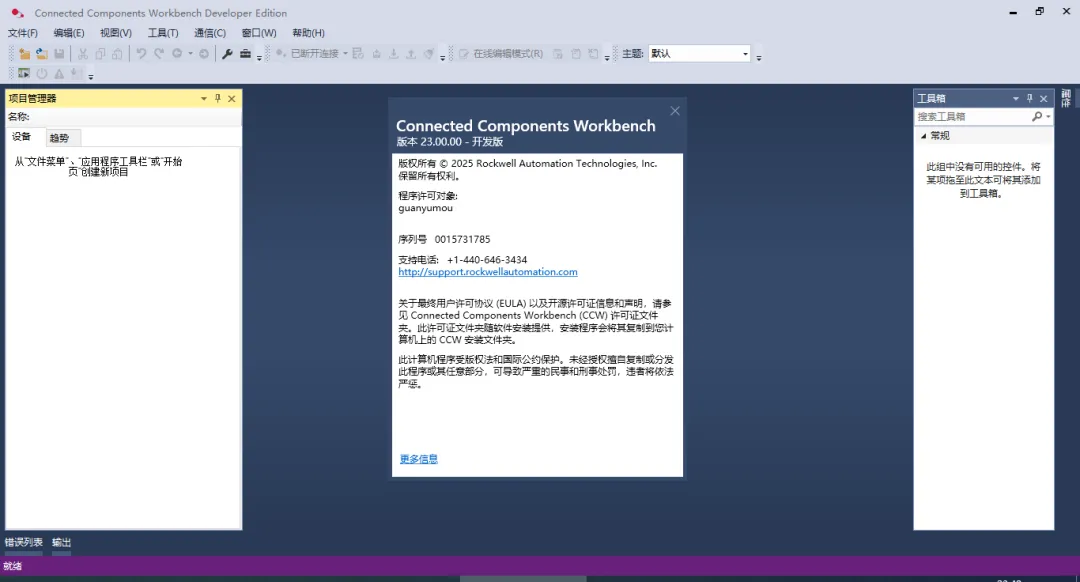This screenshot has height=582, width=1080.
Task: Close the 工具箱 panel
Action: click(1044, 98)
